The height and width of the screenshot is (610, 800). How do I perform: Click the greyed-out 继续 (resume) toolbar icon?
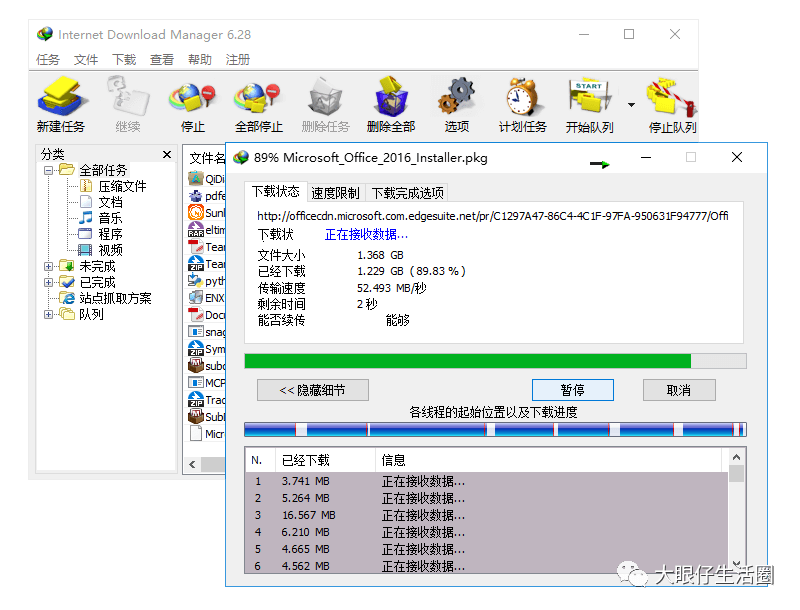[x=128, y=105]
